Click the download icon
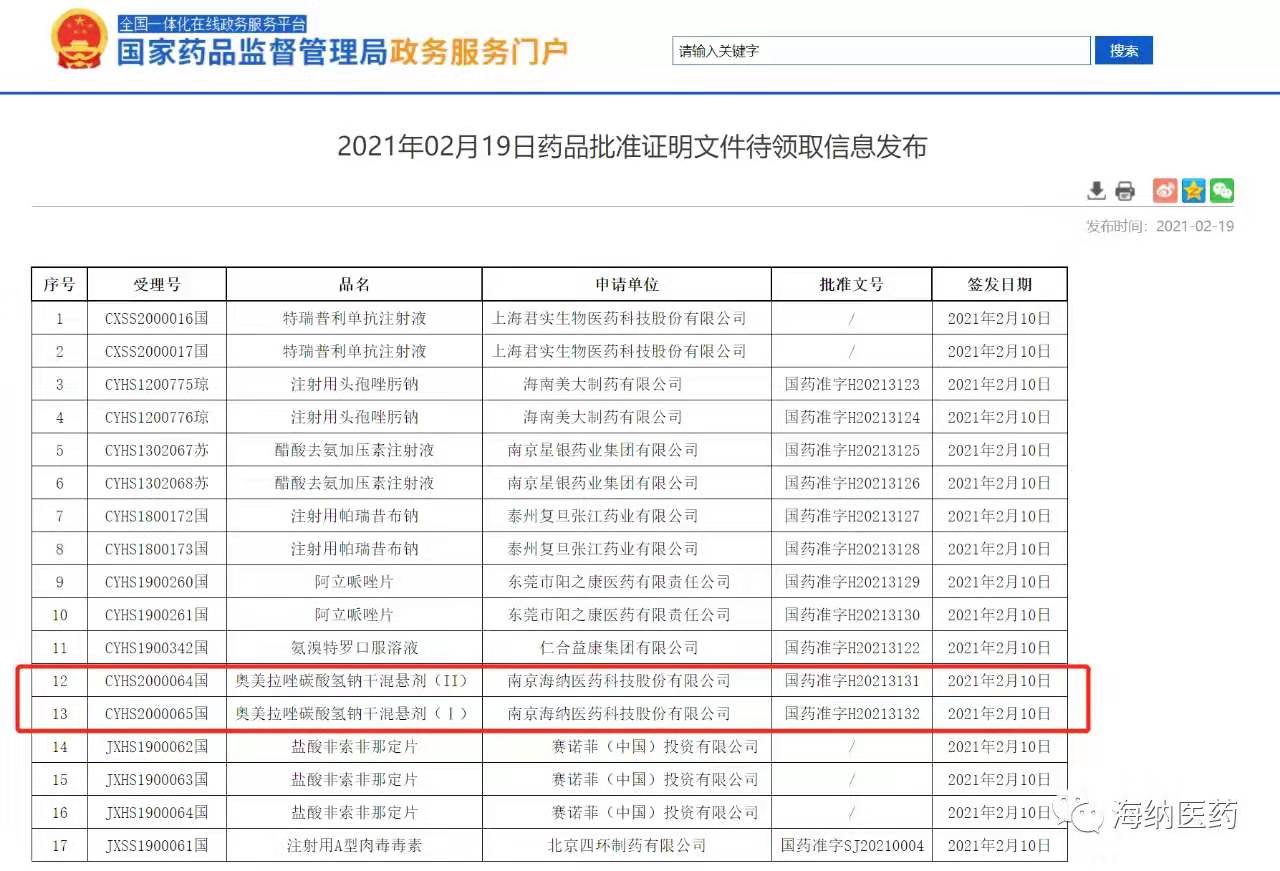Viewport: 1280px width, 871px height. pyautogui.click(x=1096, y=190)
